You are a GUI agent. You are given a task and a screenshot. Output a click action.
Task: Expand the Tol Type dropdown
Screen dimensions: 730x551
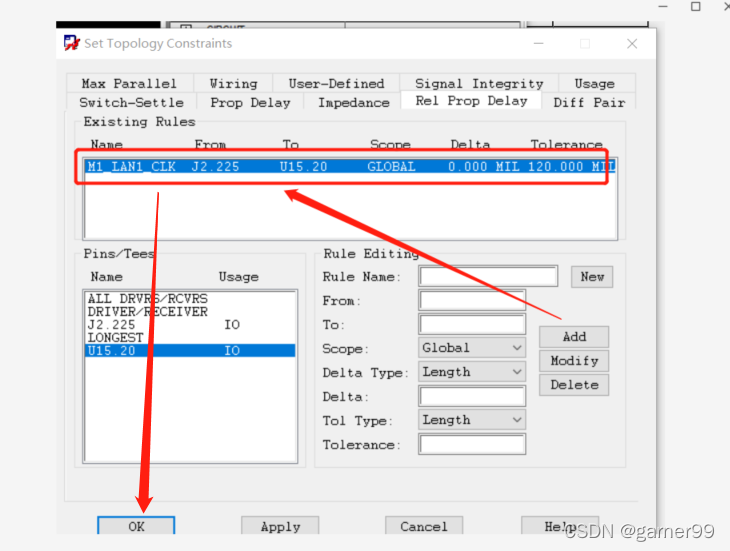473,420
